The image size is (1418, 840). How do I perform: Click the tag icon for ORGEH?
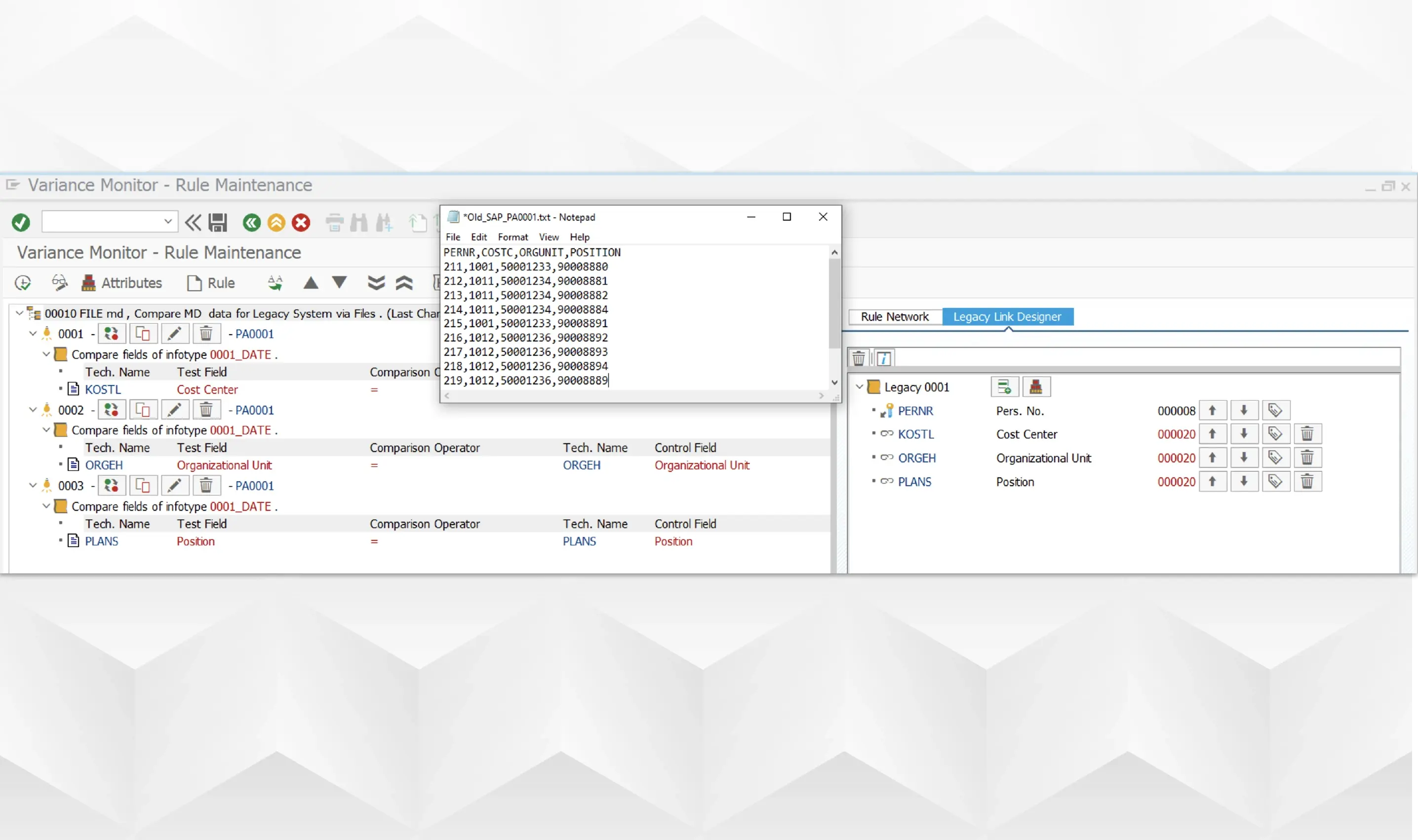(1275, 458)
